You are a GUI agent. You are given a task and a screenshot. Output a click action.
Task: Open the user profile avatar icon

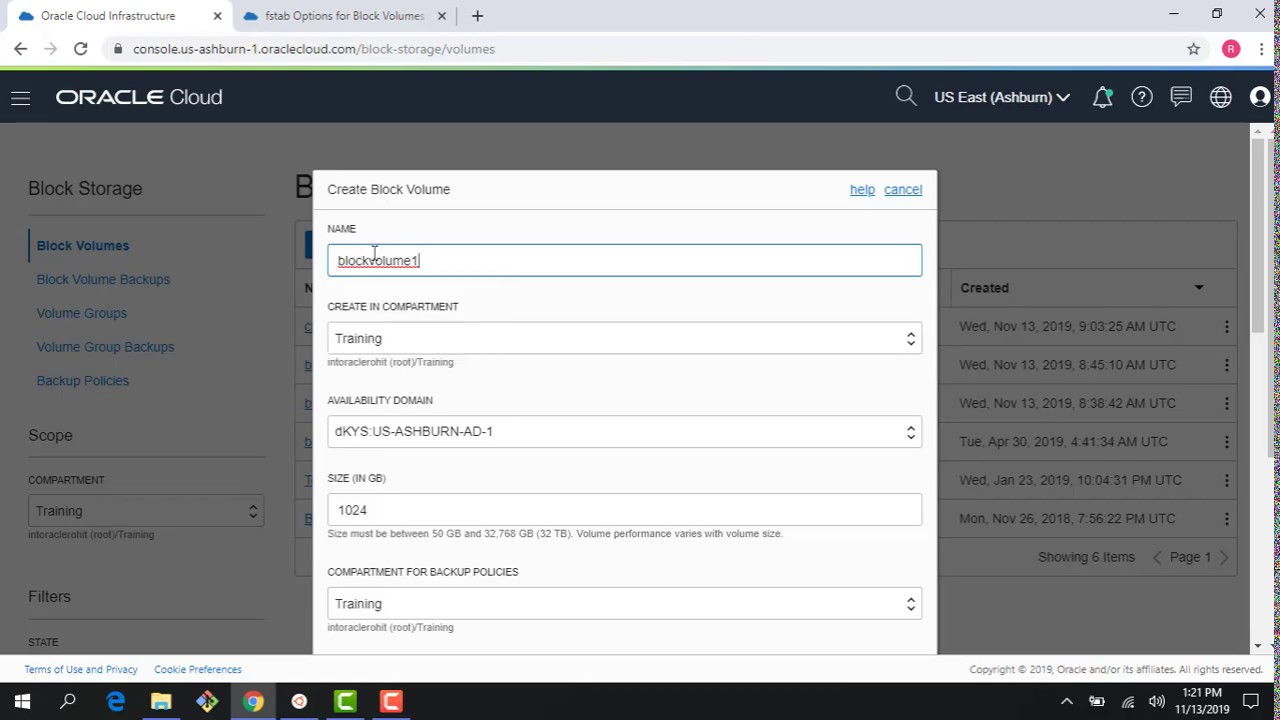[1259, 97]
